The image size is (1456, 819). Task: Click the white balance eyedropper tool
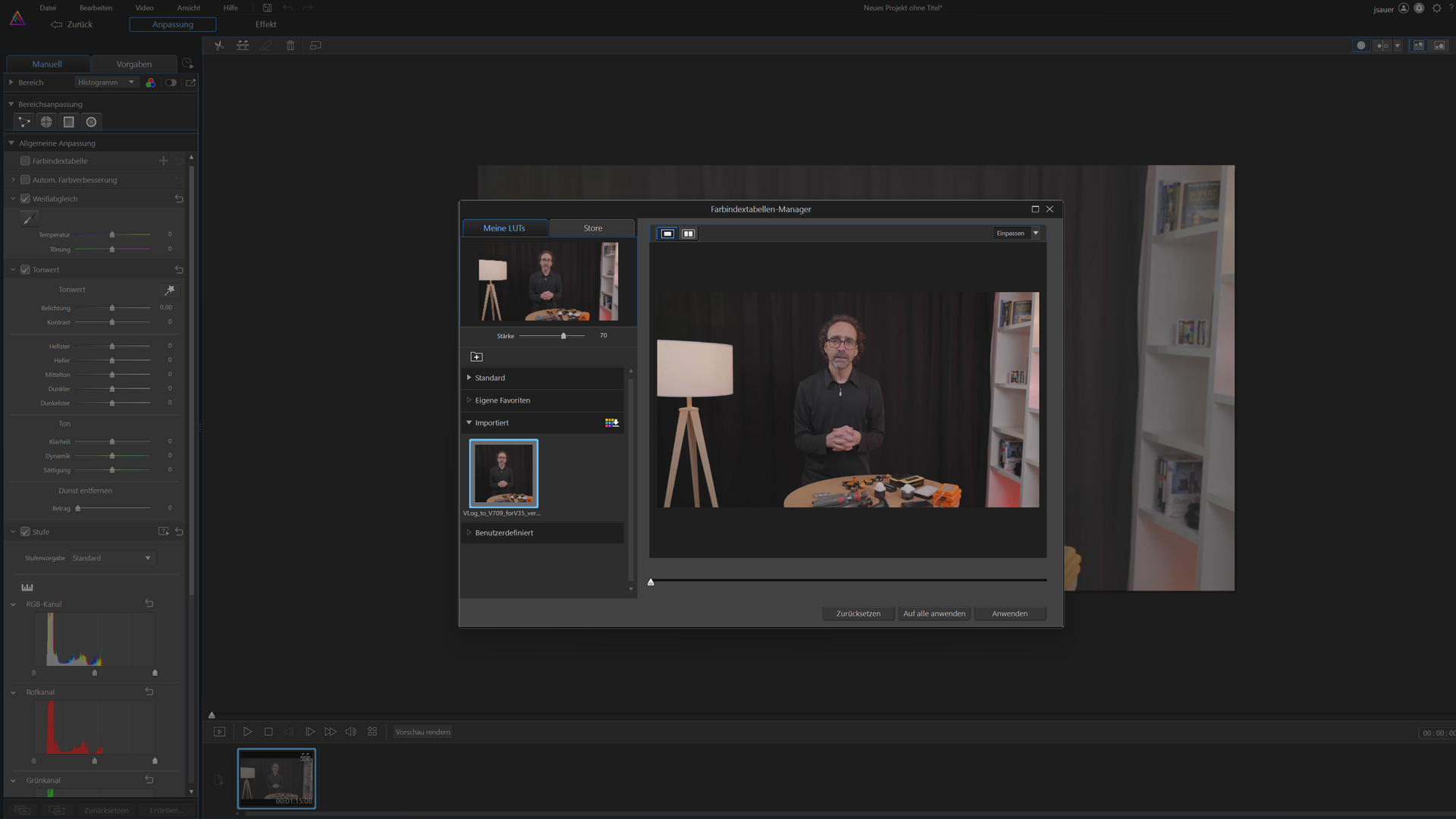click(x=28, y=219)
